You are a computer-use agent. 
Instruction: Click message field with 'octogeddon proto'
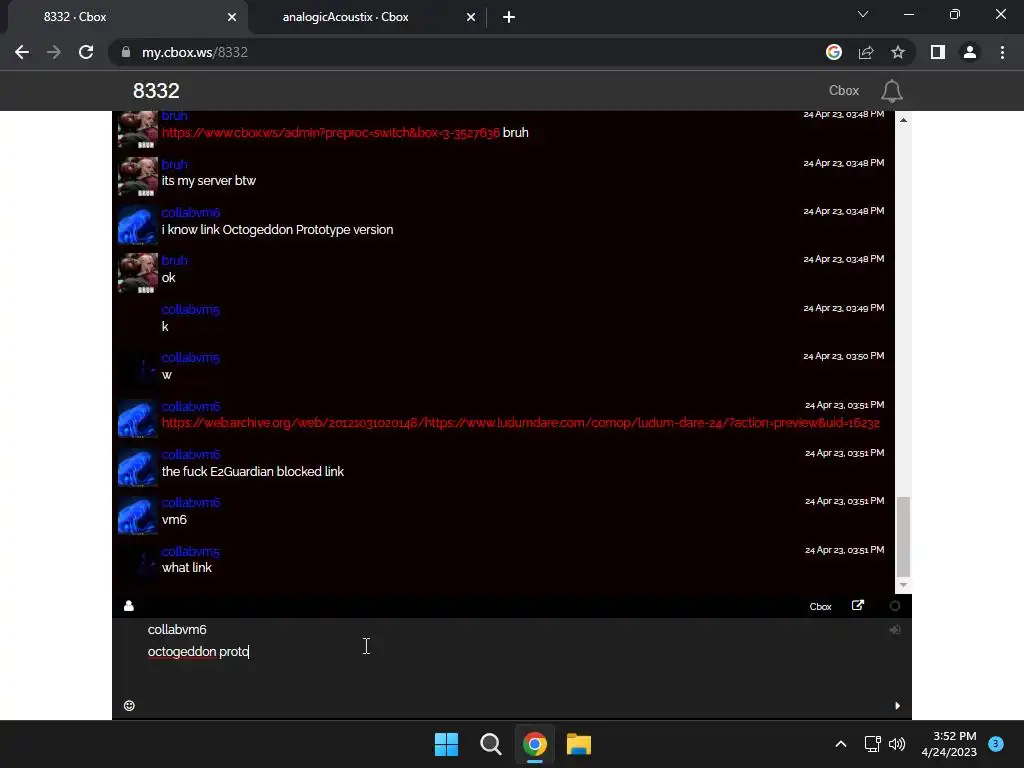(511, 652)
